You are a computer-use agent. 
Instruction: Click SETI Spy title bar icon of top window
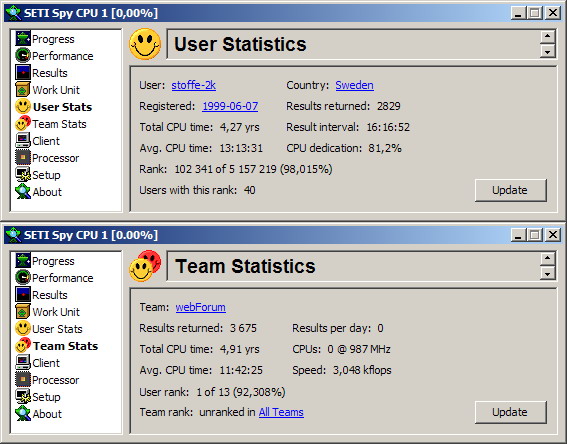[x=14, y=13]
